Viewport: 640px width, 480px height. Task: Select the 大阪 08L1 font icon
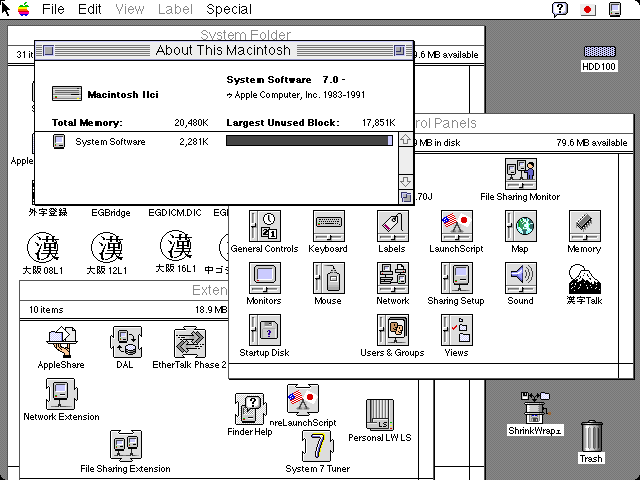[x=43, y=247]
